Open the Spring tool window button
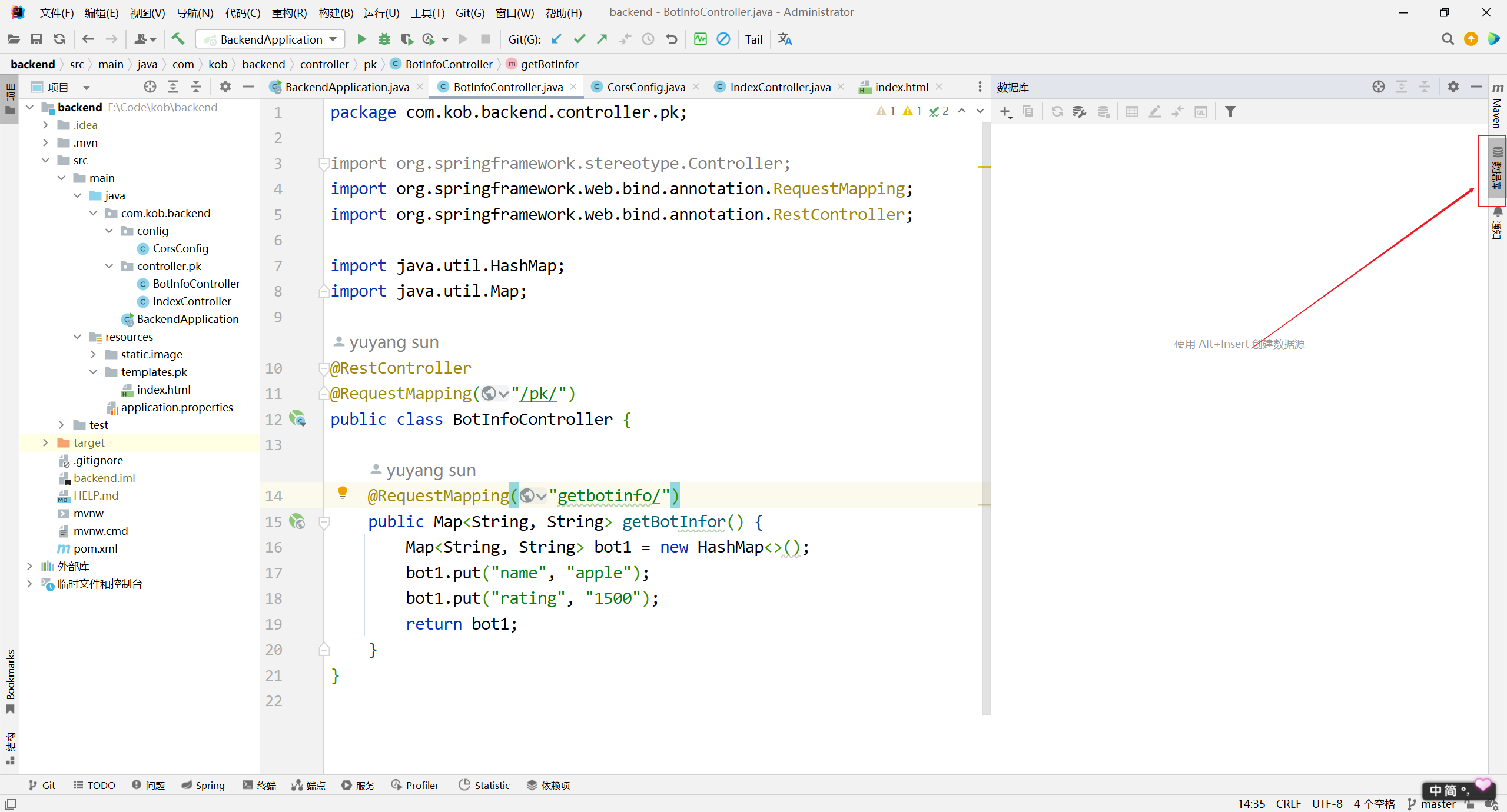 203,785
